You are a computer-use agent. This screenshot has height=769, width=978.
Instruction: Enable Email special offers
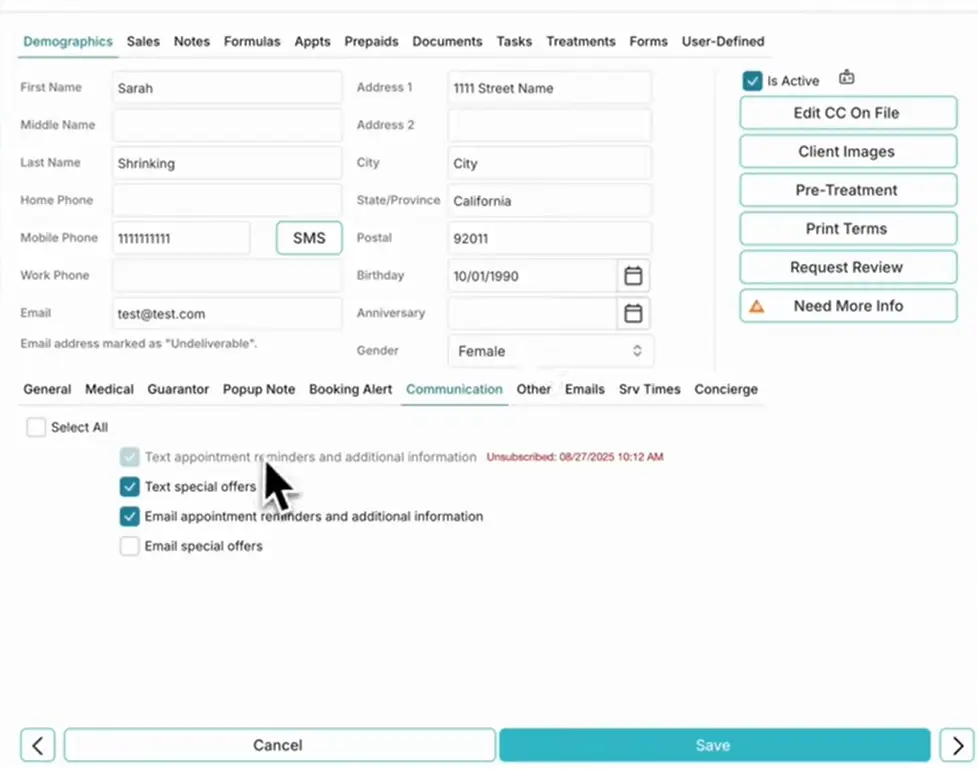point(129,546)
